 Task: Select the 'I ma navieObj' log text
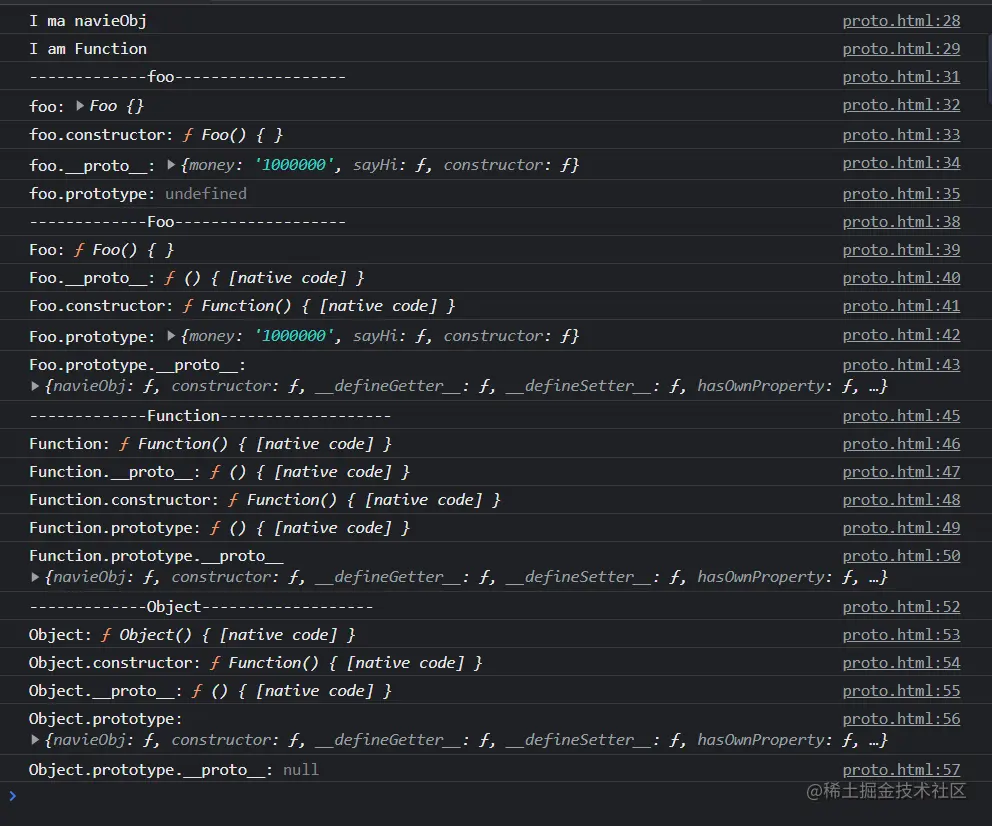coord(88,21)
